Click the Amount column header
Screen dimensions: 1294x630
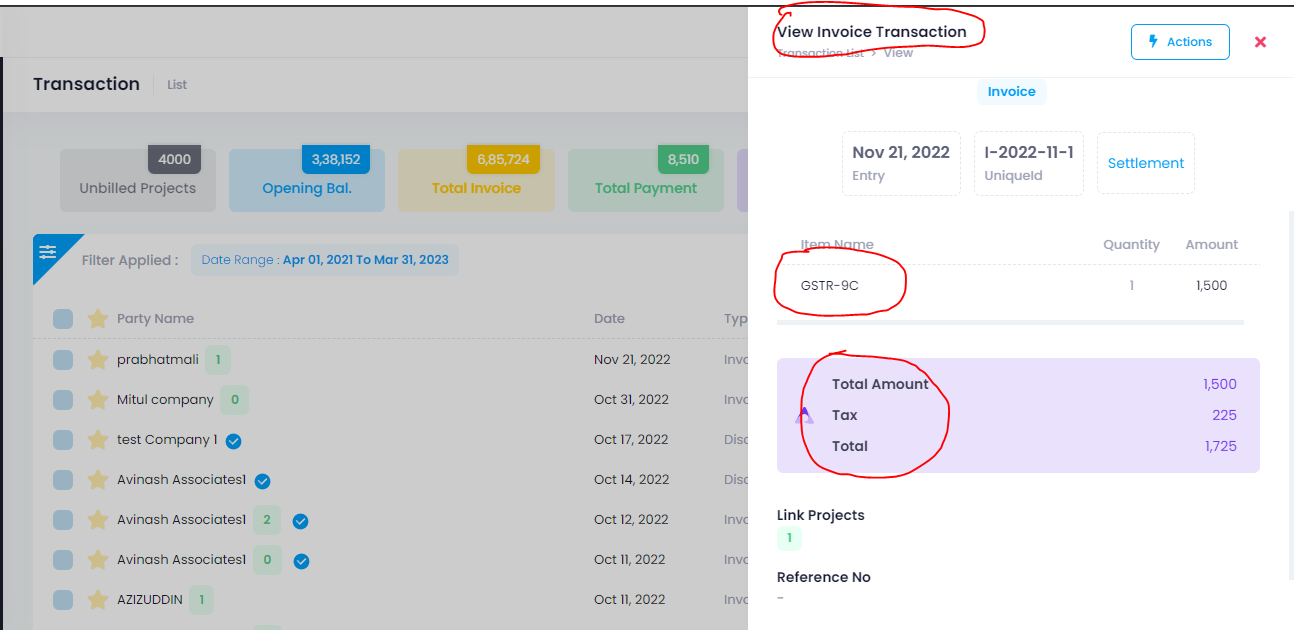1211,245
